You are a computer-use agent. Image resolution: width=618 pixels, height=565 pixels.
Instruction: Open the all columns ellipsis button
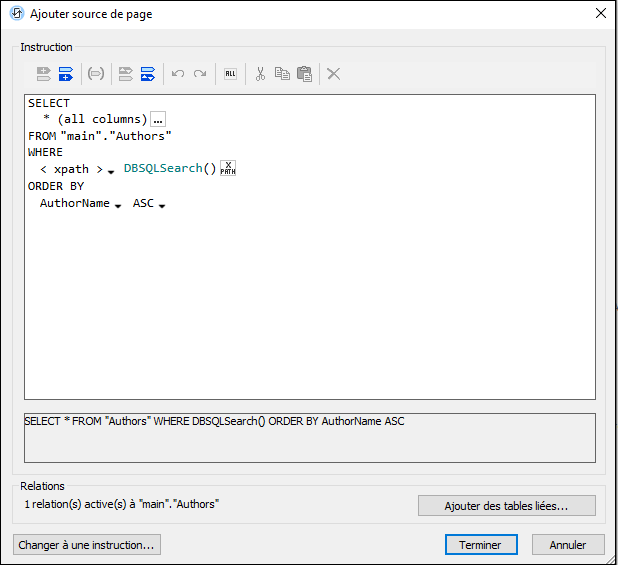158,119
